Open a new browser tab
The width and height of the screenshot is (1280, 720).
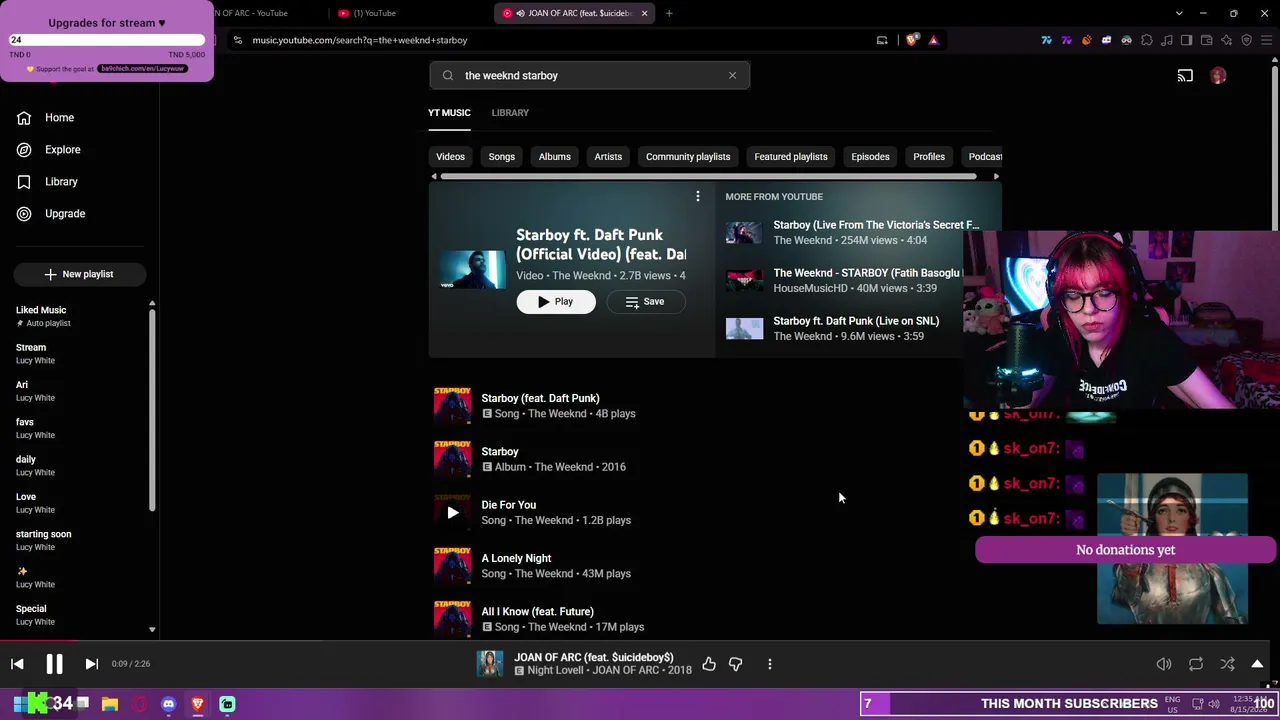pos(669,13)
